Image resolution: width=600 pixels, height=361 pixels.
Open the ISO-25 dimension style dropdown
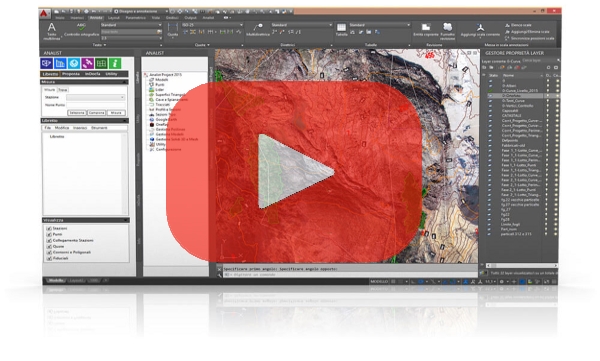(212, 25)
